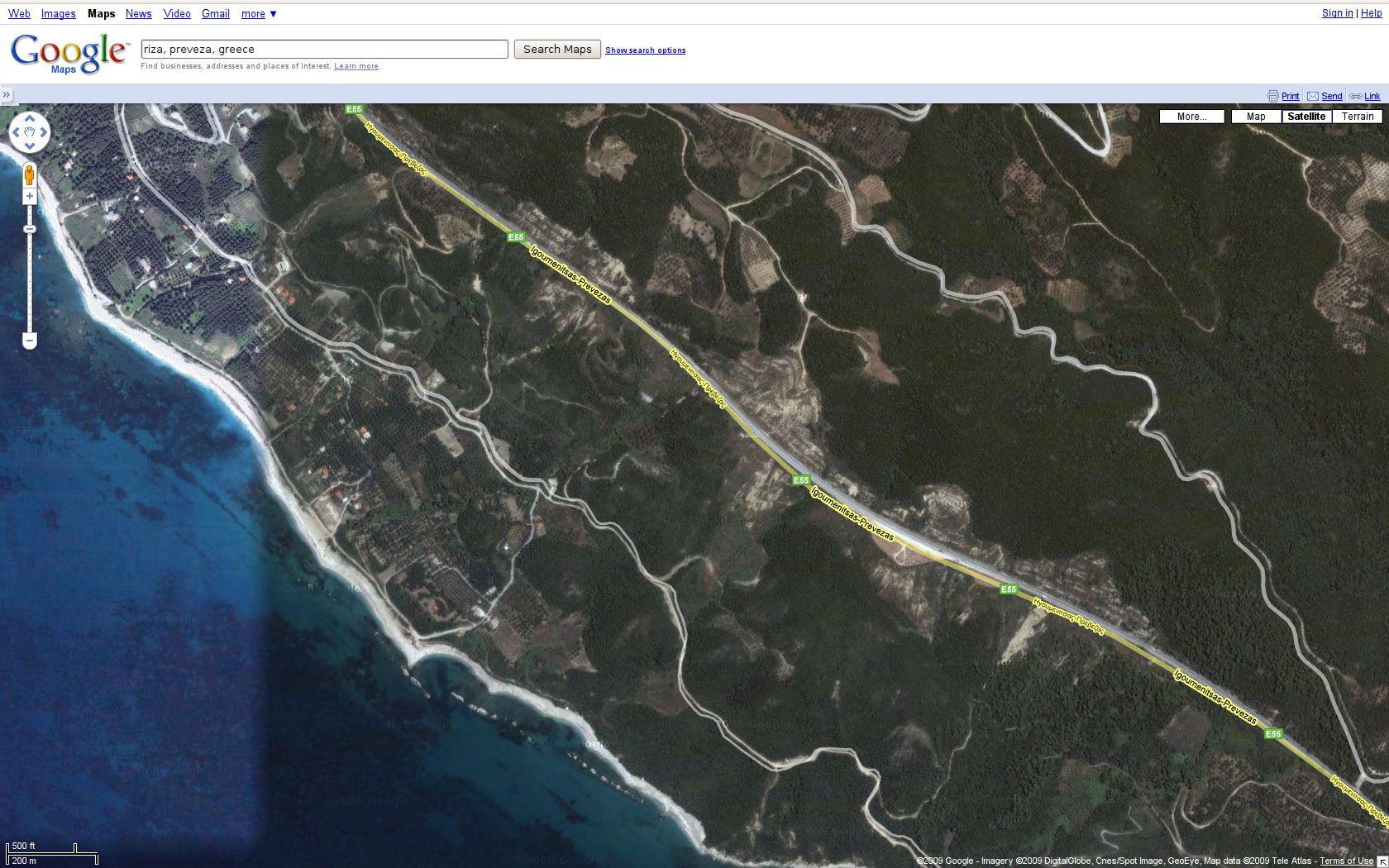1389x868 pixels.
Task: Switch to Terrain view
Action: click(x=1357, y=117)
